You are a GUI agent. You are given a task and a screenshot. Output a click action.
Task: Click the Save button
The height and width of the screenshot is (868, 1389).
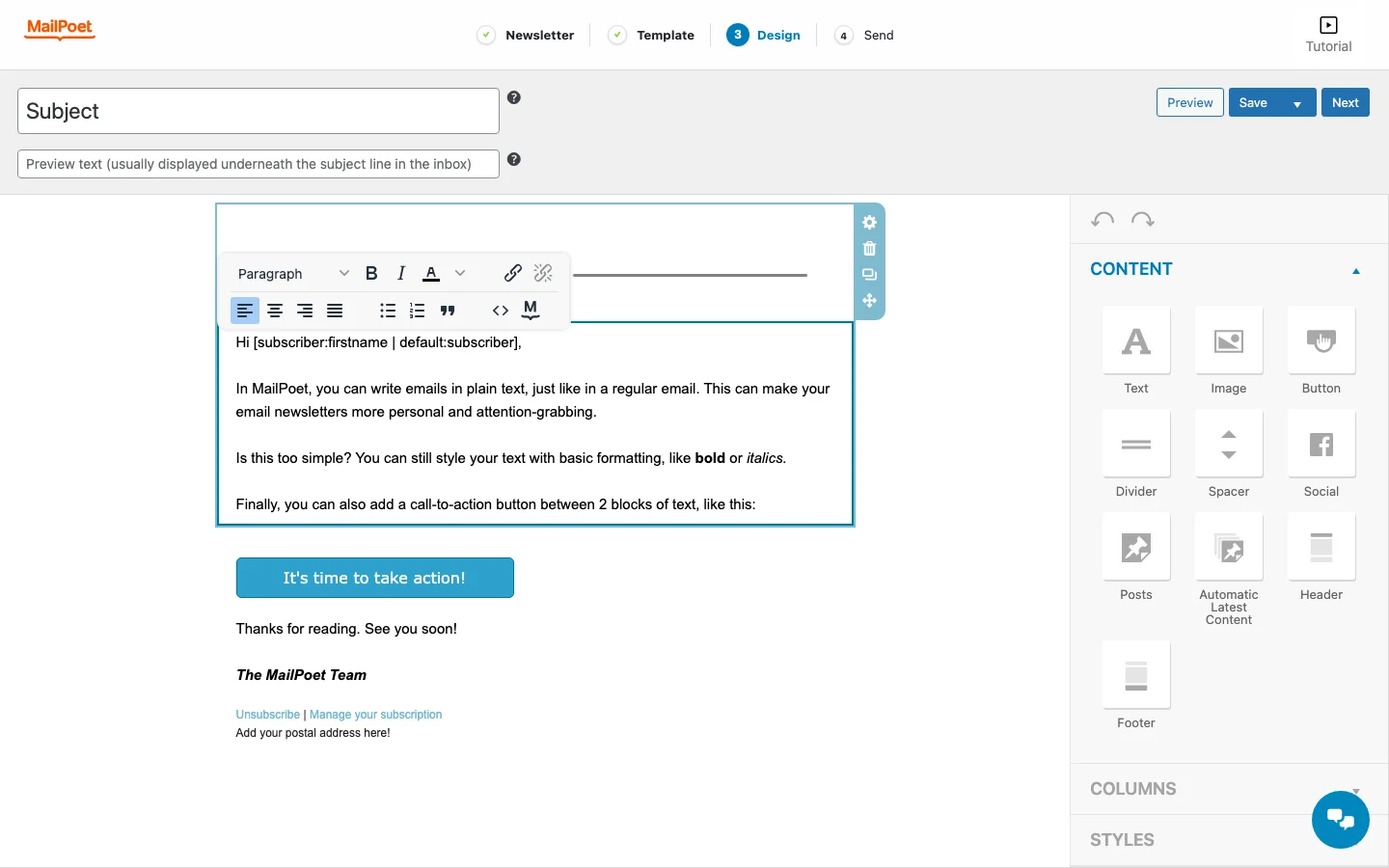tap(1254, 103)
